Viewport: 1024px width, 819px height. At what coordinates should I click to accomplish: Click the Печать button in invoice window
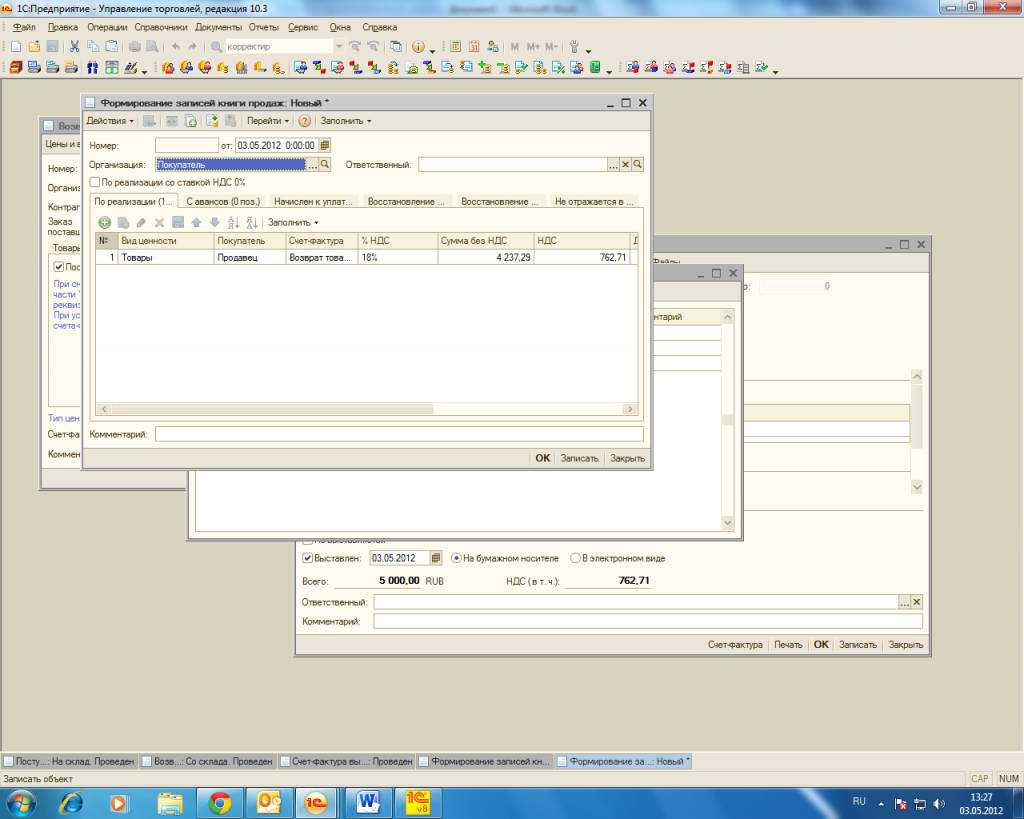[x=788, y=645]
